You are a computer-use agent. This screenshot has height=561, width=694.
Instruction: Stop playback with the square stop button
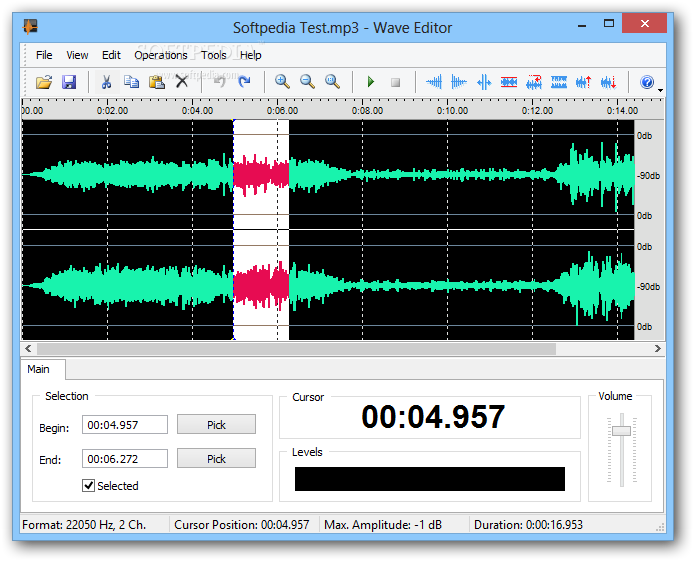396,82
